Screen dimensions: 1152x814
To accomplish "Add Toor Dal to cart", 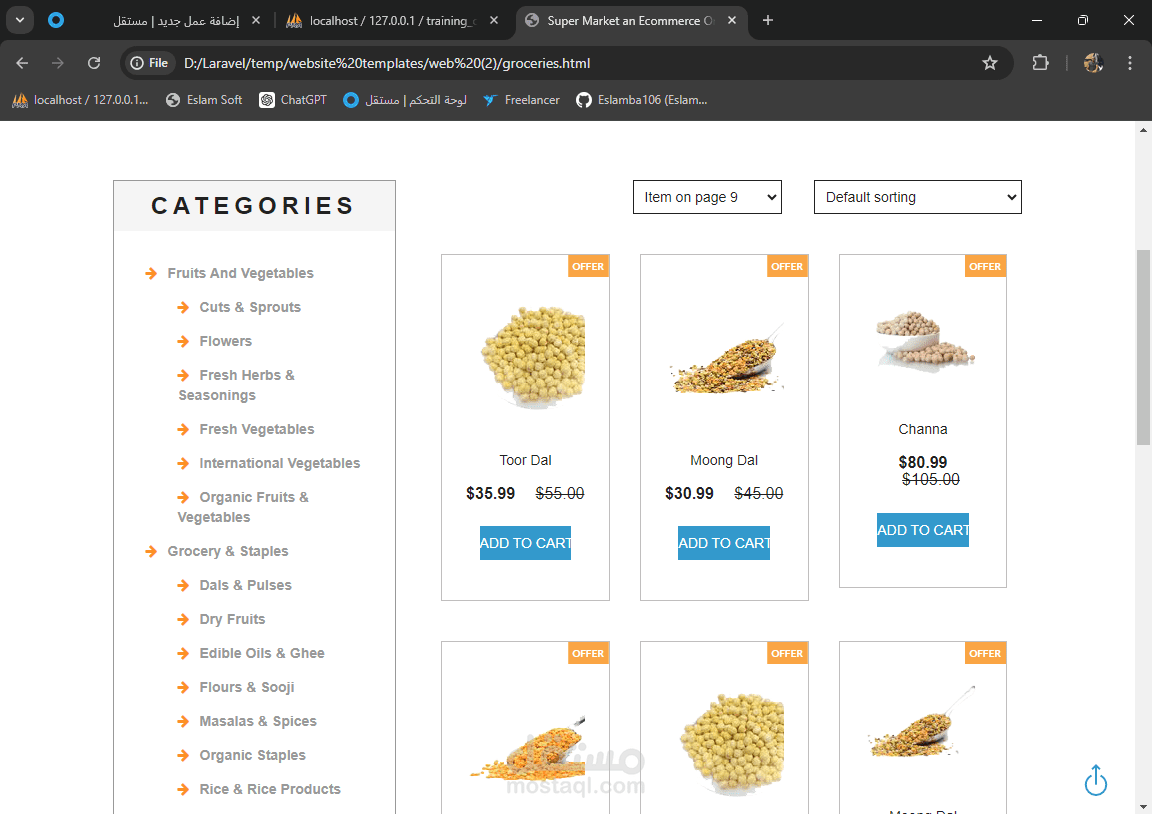I will click(525, 543).
